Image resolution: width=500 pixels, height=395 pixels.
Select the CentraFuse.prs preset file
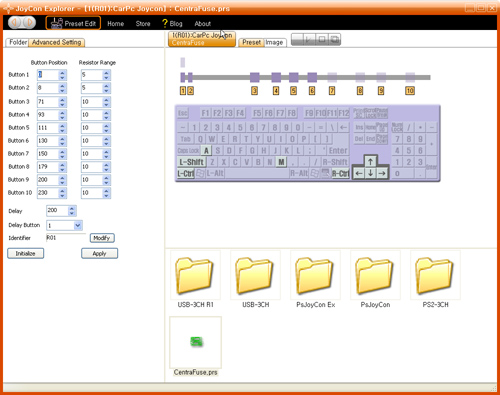[x=195, y=346]
